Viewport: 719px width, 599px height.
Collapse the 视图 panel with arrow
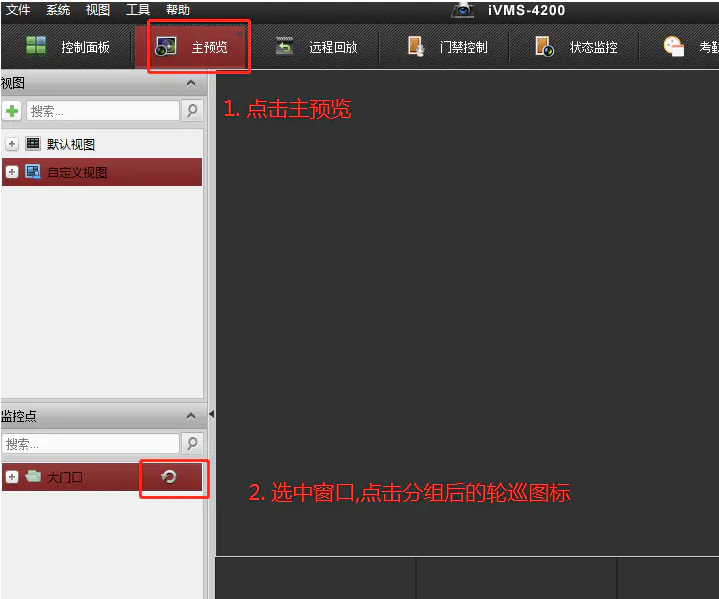coord(191,84)
